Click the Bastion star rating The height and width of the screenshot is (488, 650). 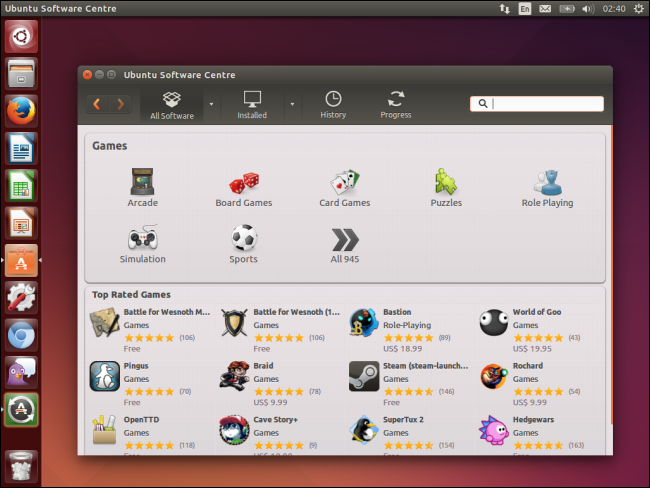pos(408,337)
